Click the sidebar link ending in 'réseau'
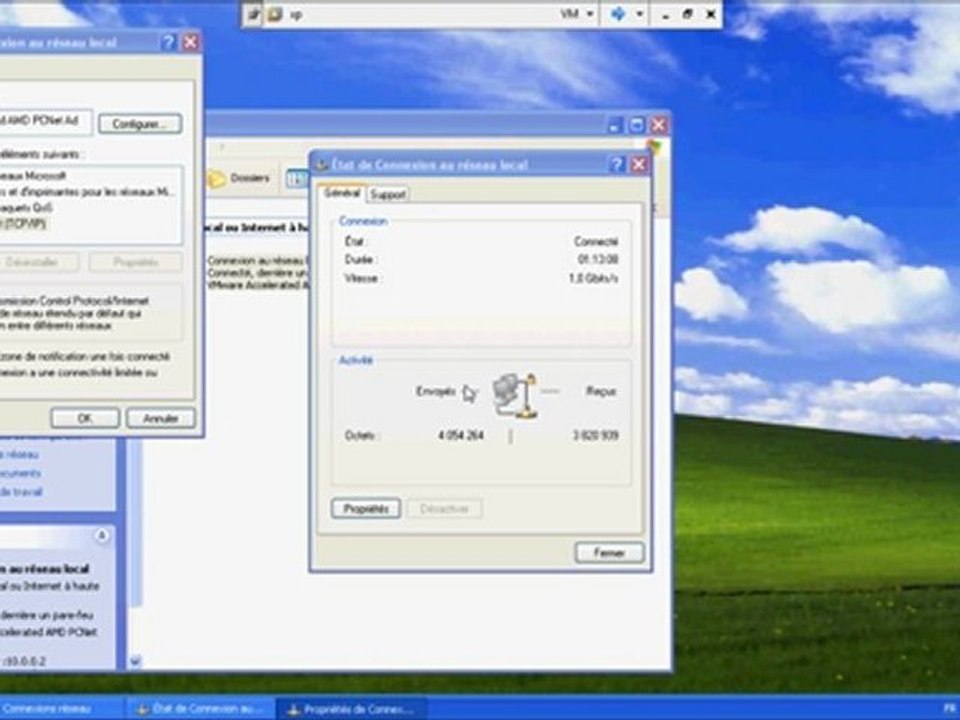This screenshot has width=960, height=720. [x=20, y=454]
